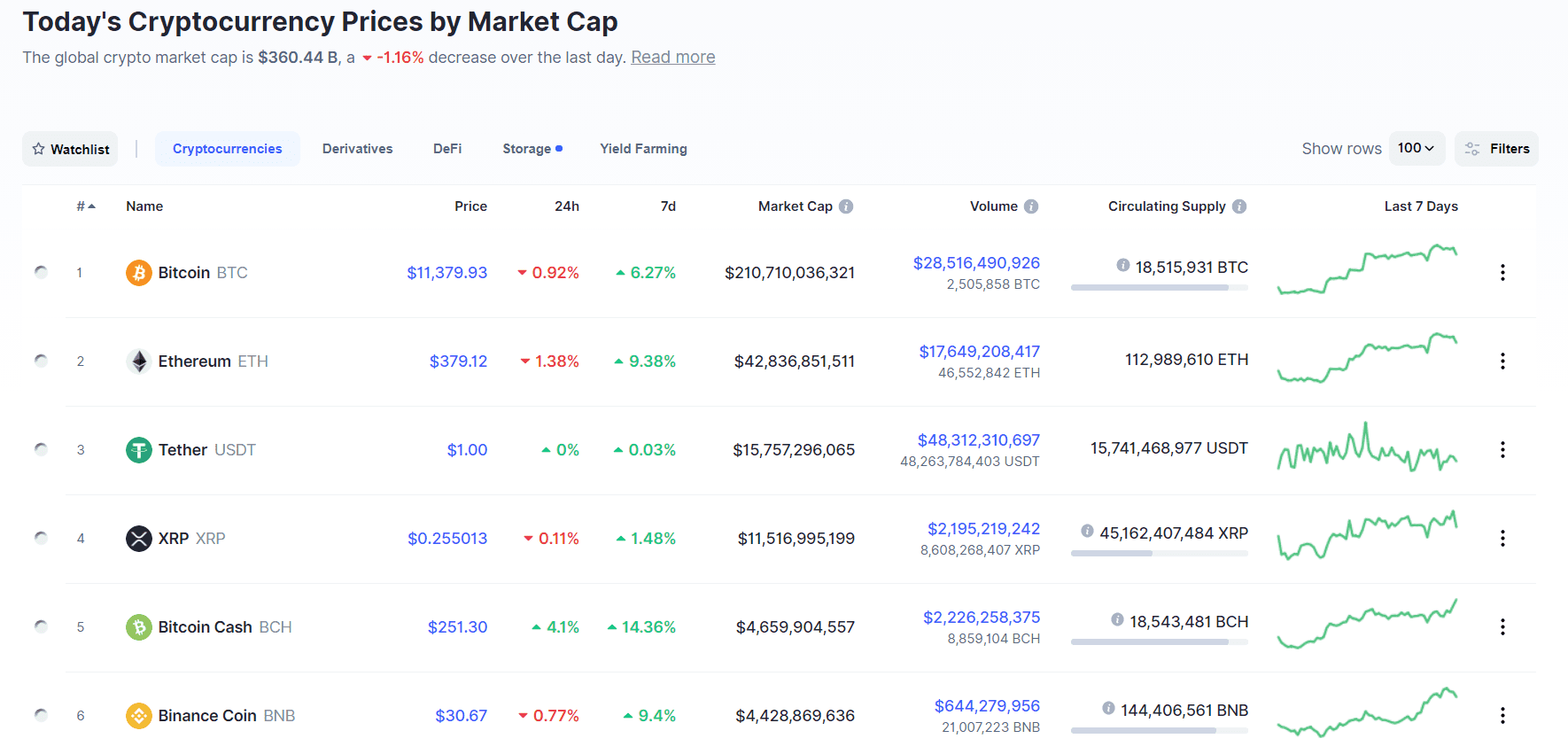Open Tether's last 7 days sparkline chart

tap(1367, 447)
